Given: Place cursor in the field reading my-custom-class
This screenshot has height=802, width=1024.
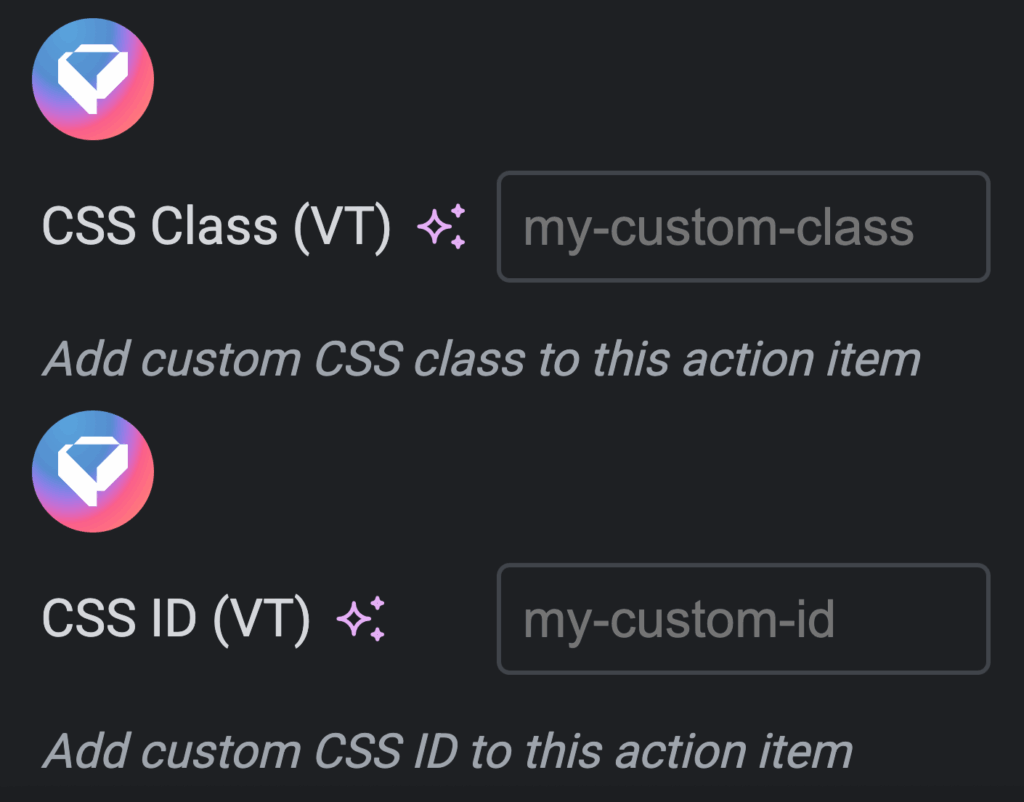Looking at the screenshot, I should pyautogui.click(x=743, y=227).
